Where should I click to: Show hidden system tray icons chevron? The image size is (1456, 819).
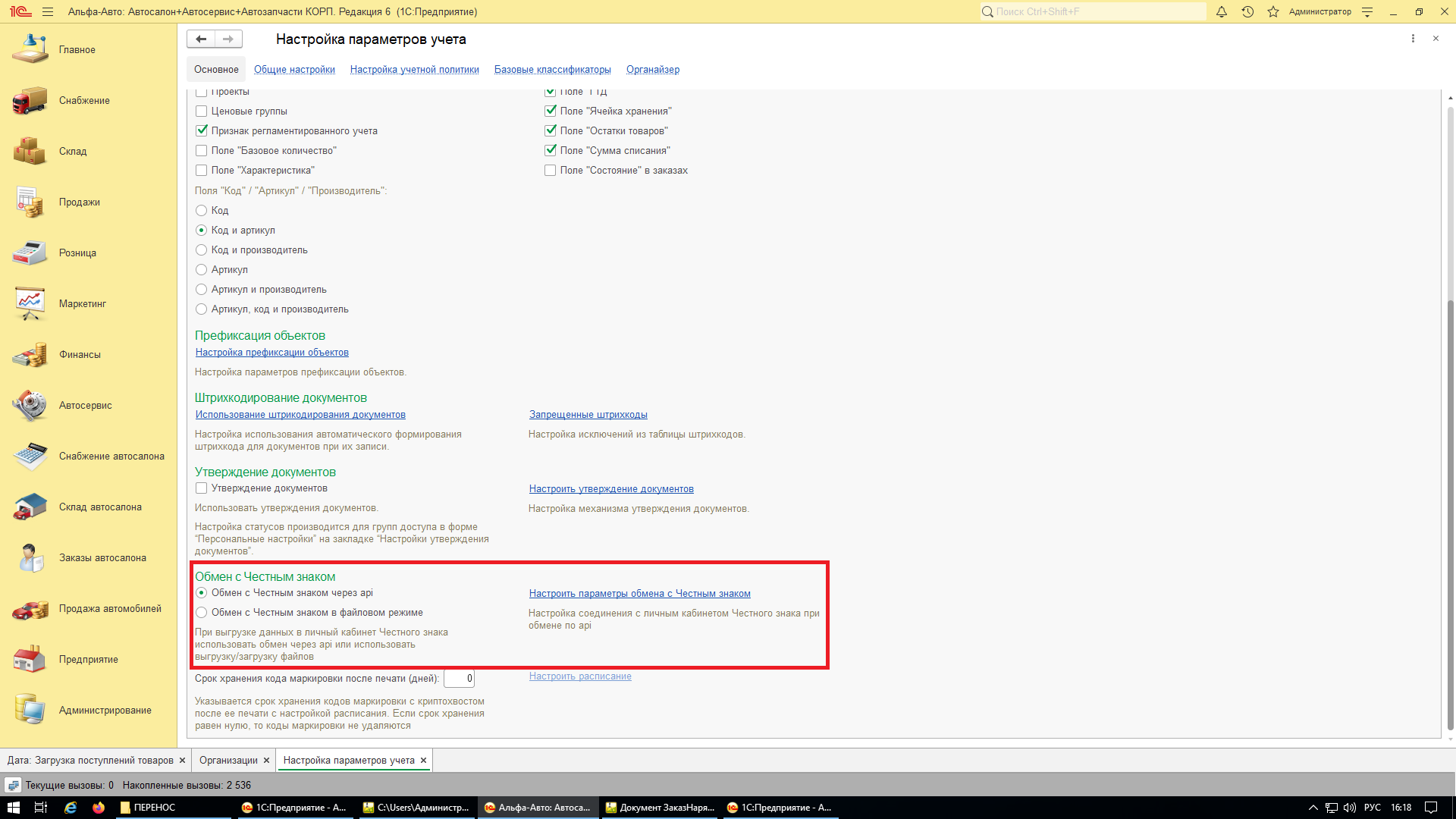(x=1313, y=808)
